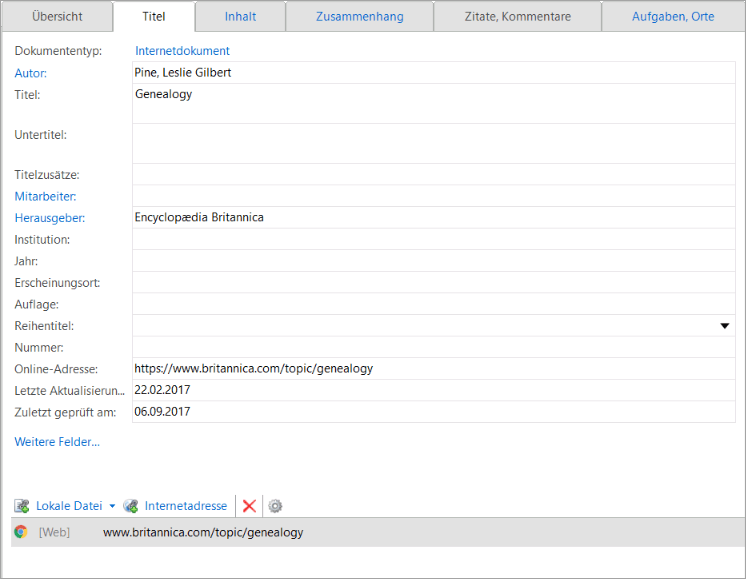This screenshot has height=579, width=746.
Task: Click the Internetadresse link
Action: click(186, 506)
